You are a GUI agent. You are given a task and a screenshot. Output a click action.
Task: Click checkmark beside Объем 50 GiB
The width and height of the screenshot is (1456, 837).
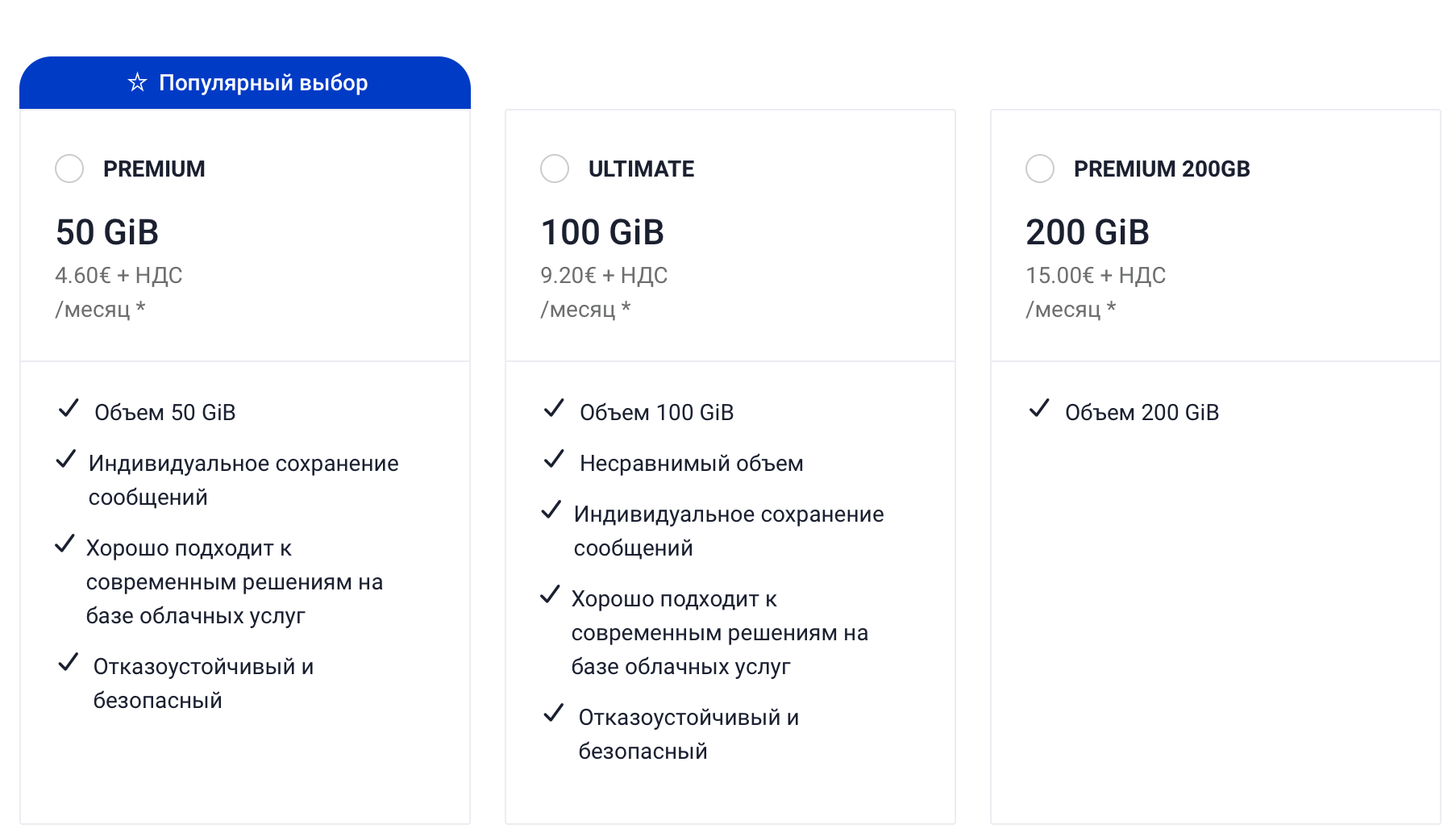pyautogui.click(x=69, y=409)
